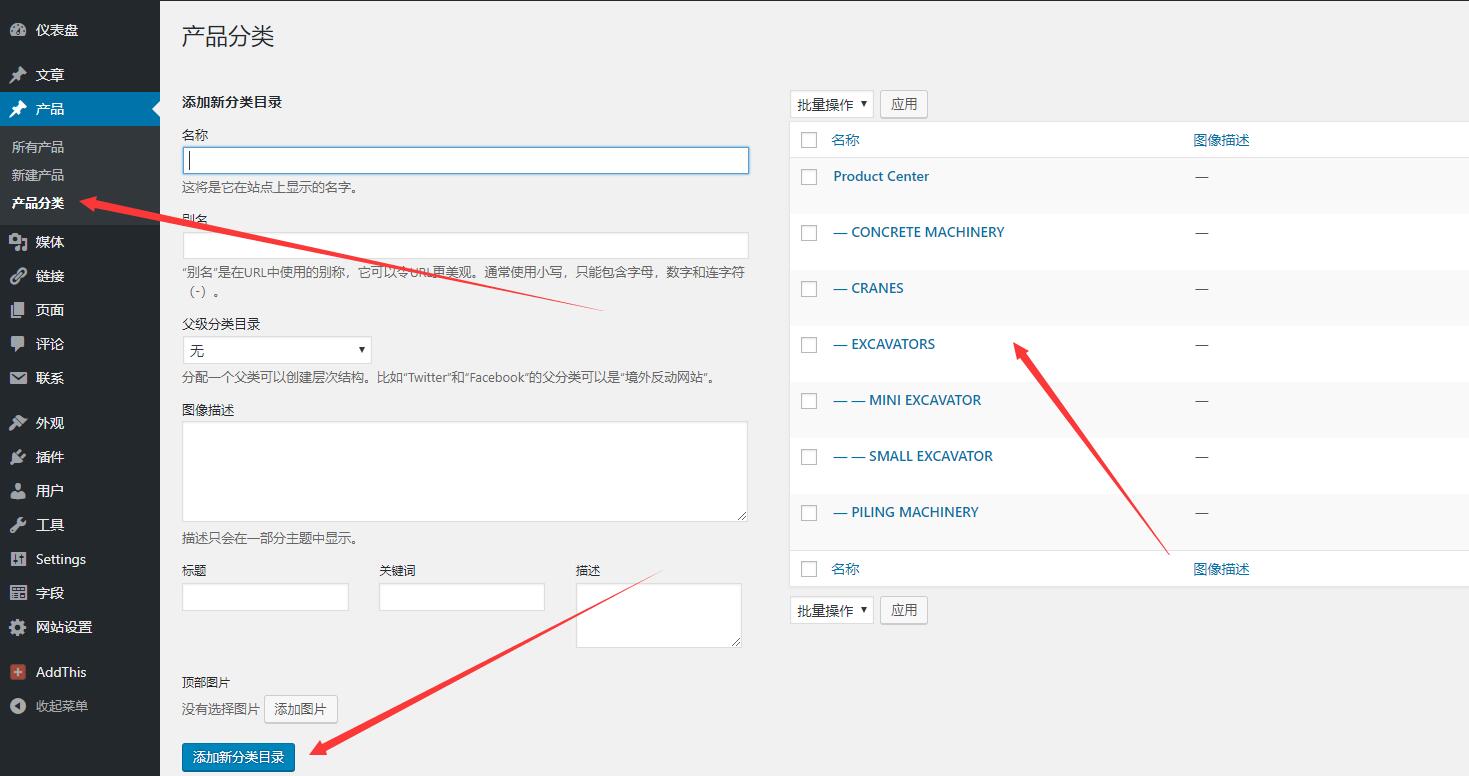
Task: Click the gear icon beside 网站设置
Action: pos(18,627)
